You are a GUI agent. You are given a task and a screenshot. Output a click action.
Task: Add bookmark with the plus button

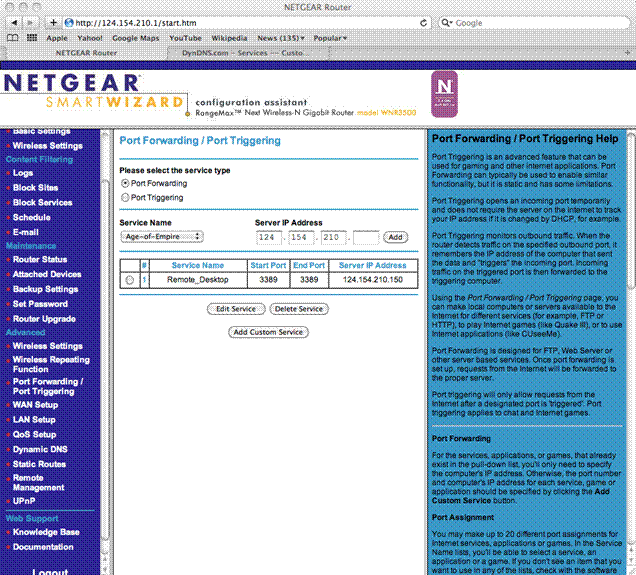[x=53, y=23]
